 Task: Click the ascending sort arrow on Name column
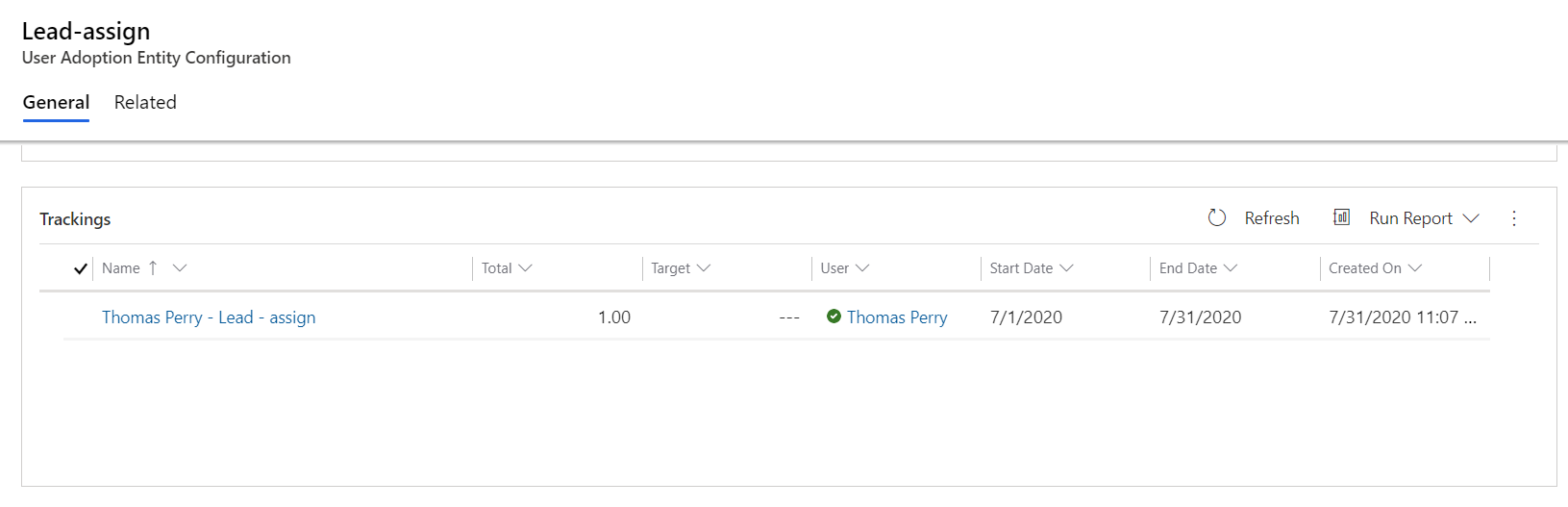(153, 268)
